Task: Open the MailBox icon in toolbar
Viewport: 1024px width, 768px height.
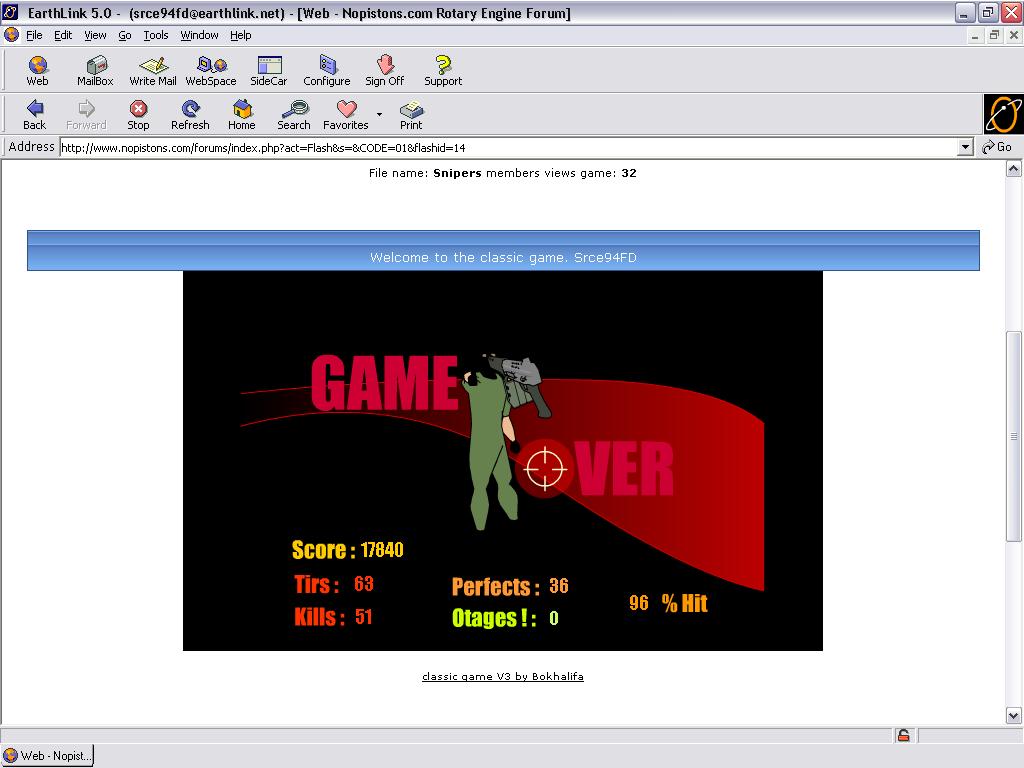Action: (x=95, y=70)
